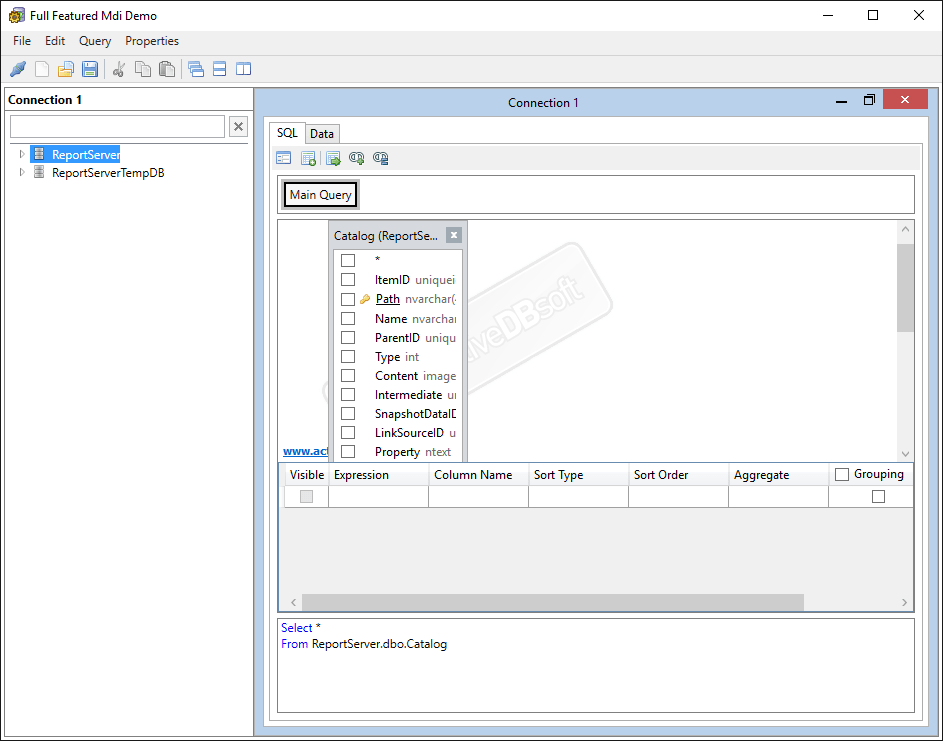Image resolution: width=943 pixels, height=741 pixels.
Task: Clear the search field with the X button
Action: [x=237, y=126]
